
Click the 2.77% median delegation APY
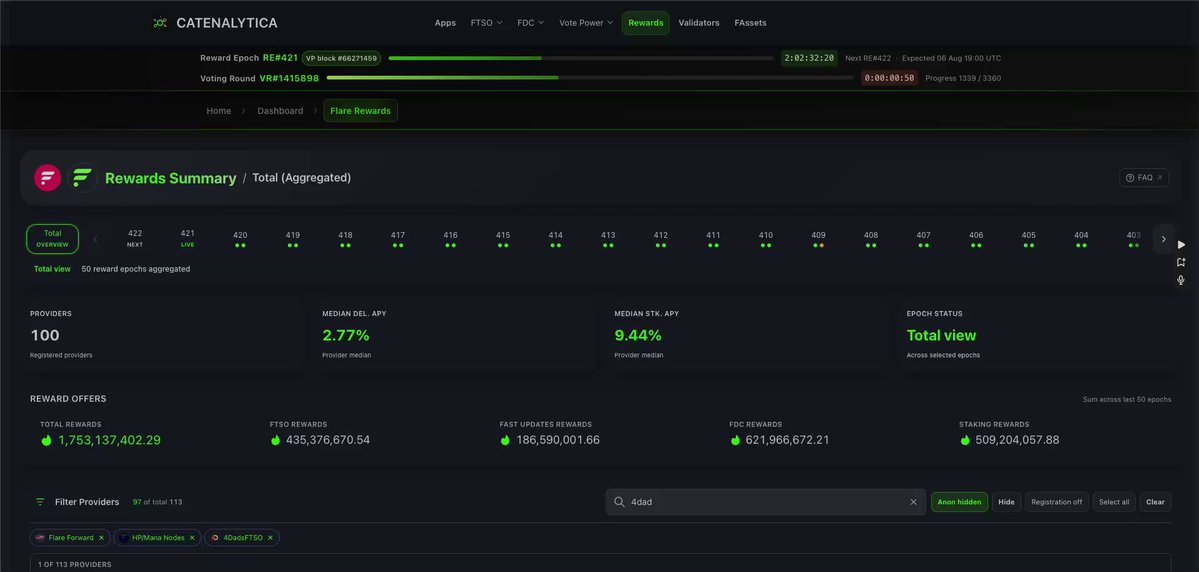pyautogui.click(x=346, y=335)
